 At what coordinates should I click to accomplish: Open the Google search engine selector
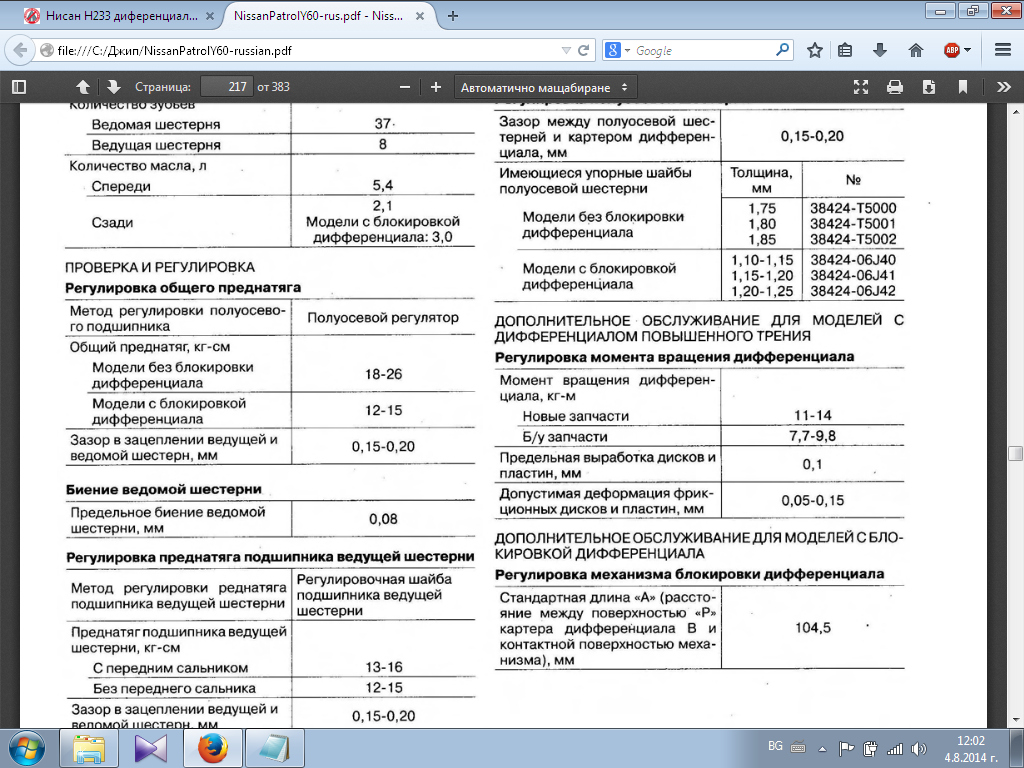(617, 50)
